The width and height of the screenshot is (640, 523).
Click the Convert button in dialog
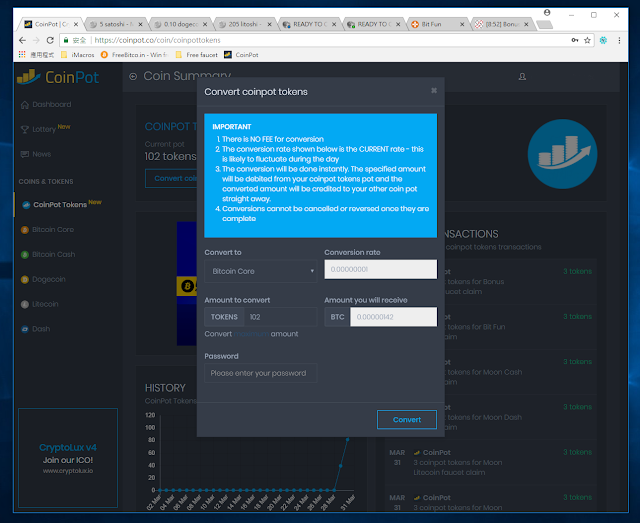click(x=407, y=420)
